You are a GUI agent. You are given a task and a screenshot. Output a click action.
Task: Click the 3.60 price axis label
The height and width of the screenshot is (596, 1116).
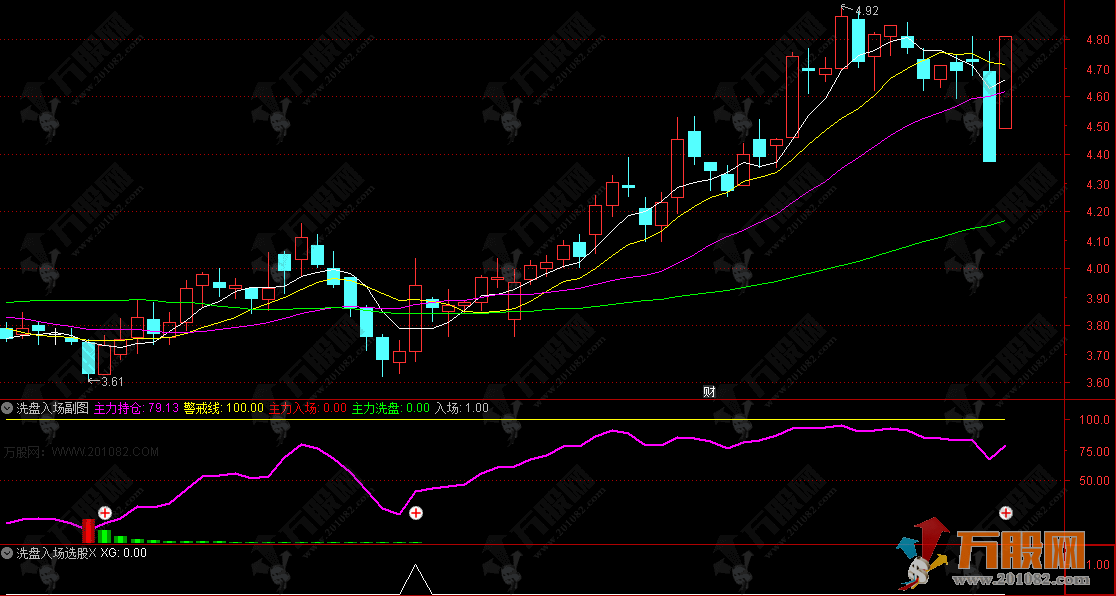(1097, 382)
